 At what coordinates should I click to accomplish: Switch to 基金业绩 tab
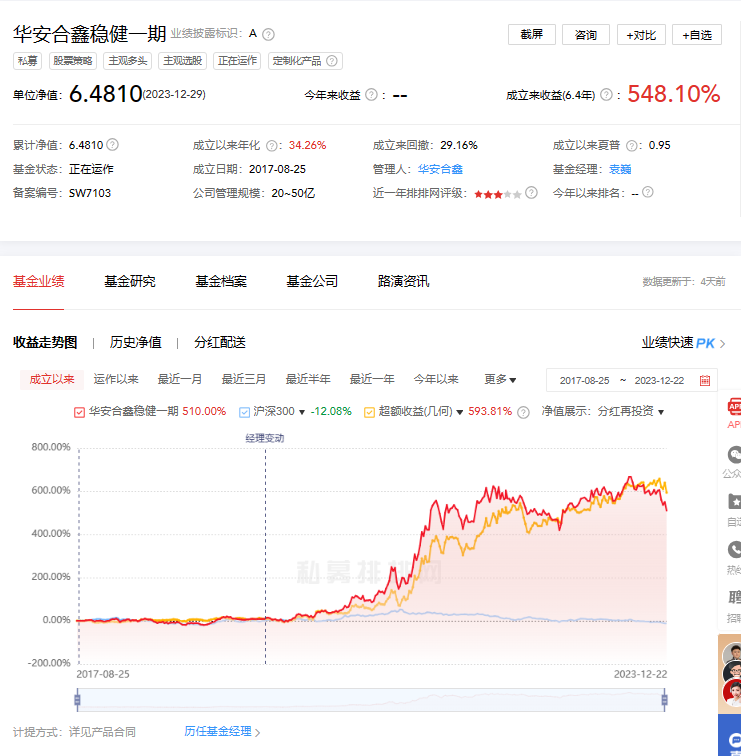point(39,281)
